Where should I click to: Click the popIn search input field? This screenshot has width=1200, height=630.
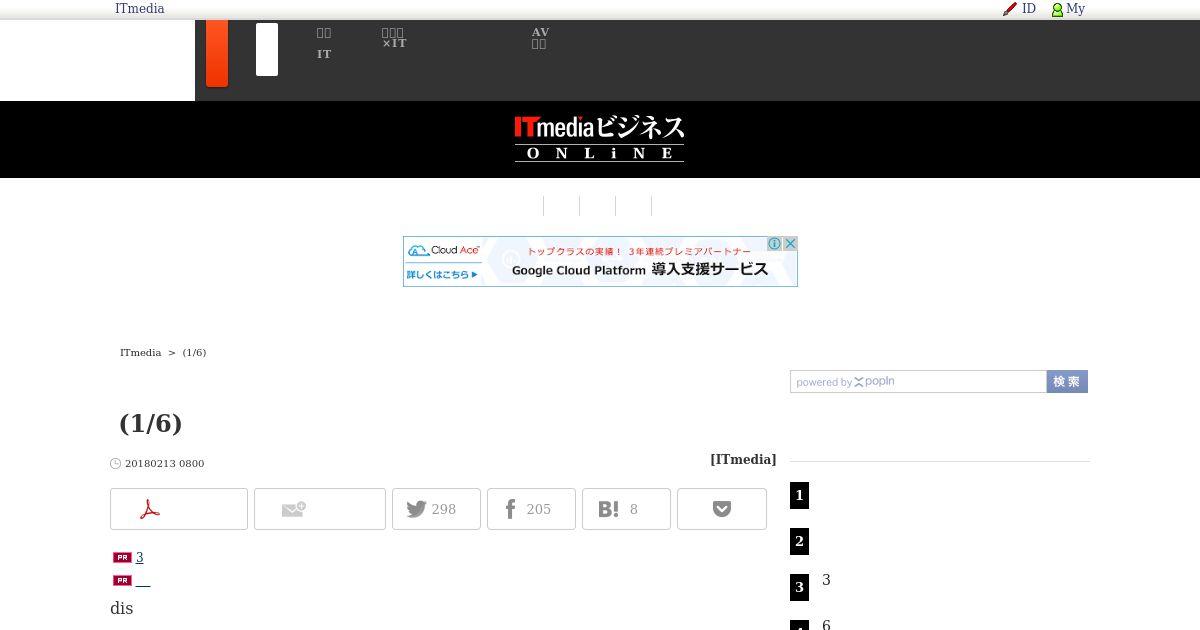point(918,382)
